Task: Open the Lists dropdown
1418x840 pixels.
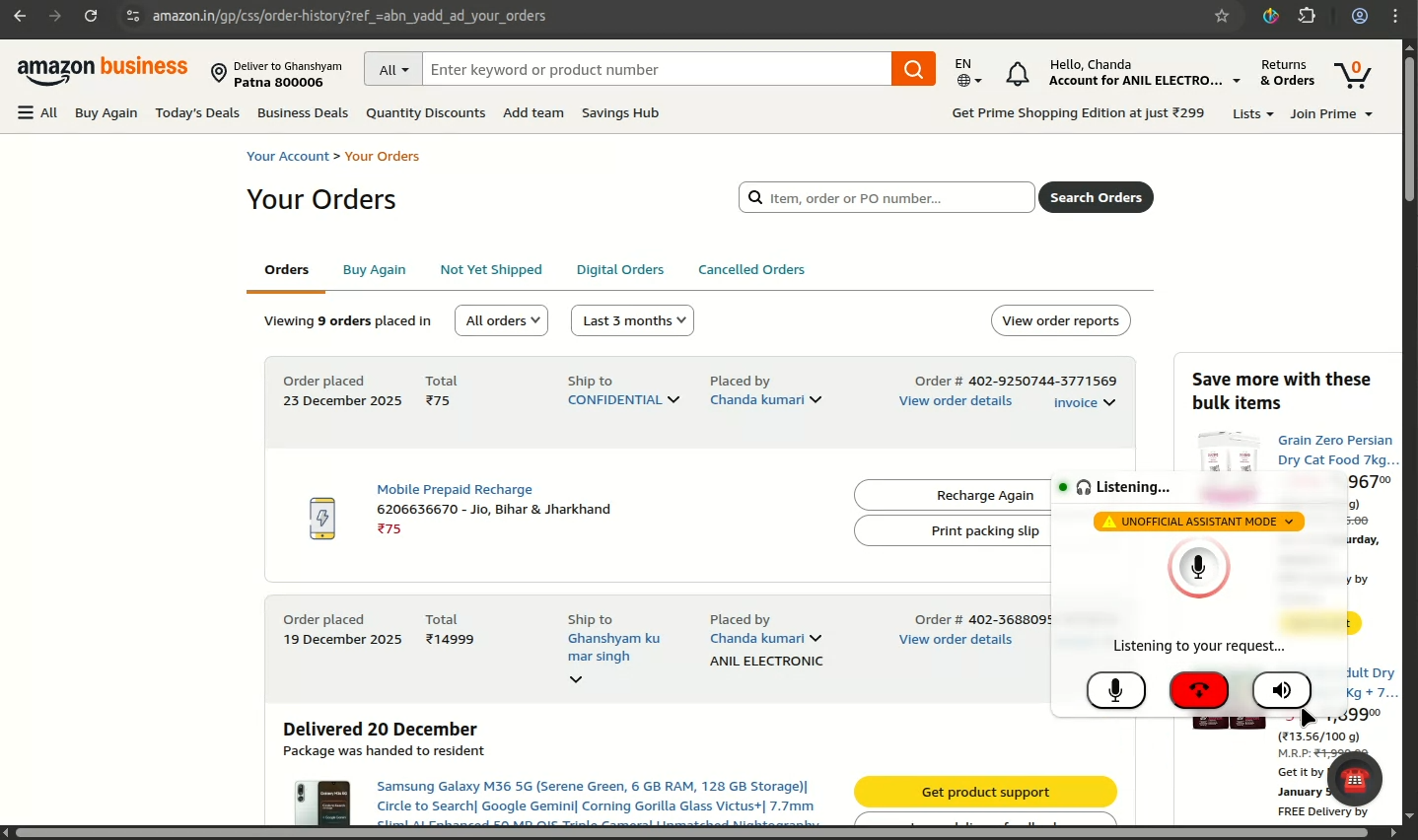Action: [x=1253, y=114]
